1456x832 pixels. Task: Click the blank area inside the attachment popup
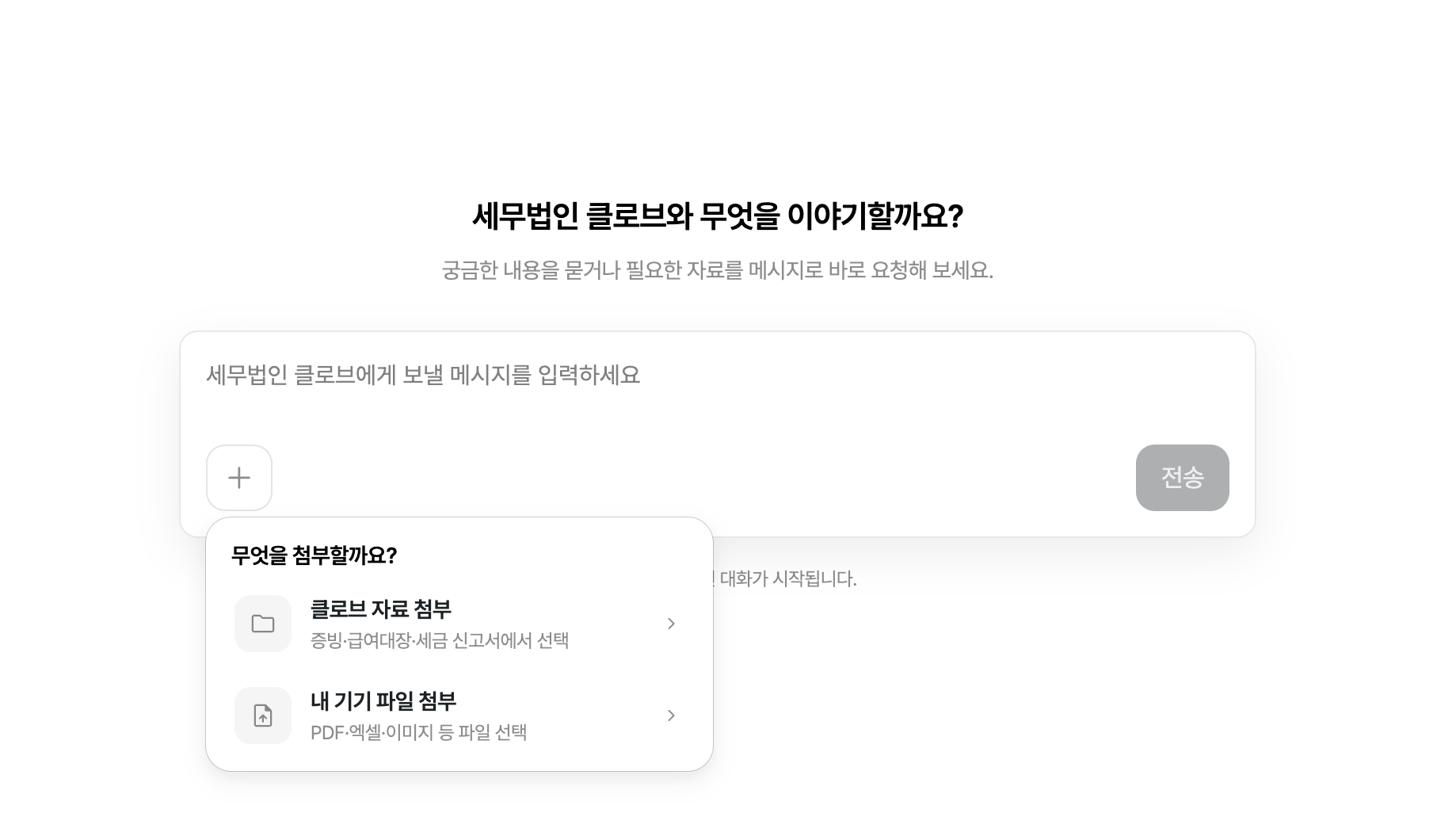[x=555, y=555]
